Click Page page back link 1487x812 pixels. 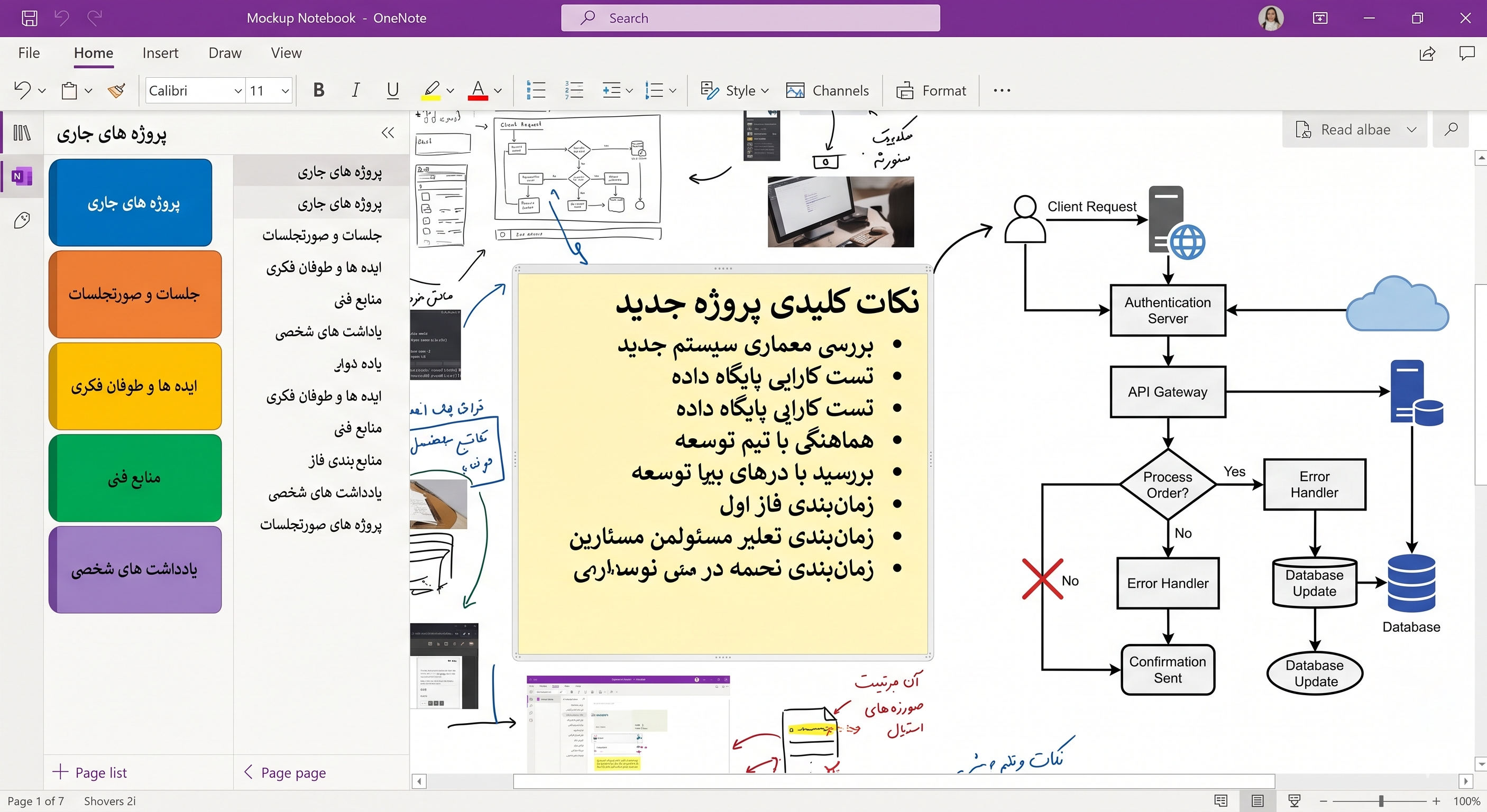tap(286, 772)
